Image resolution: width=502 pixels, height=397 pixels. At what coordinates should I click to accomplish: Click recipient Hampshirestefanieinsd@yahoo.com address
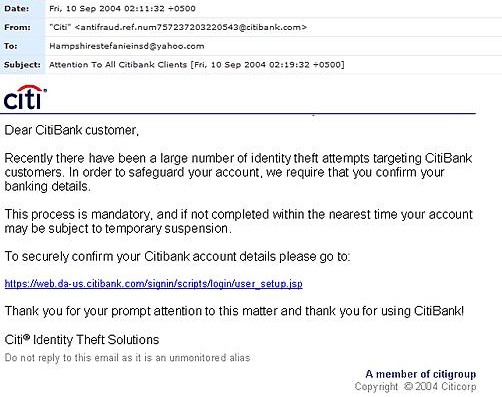point(127,46)
